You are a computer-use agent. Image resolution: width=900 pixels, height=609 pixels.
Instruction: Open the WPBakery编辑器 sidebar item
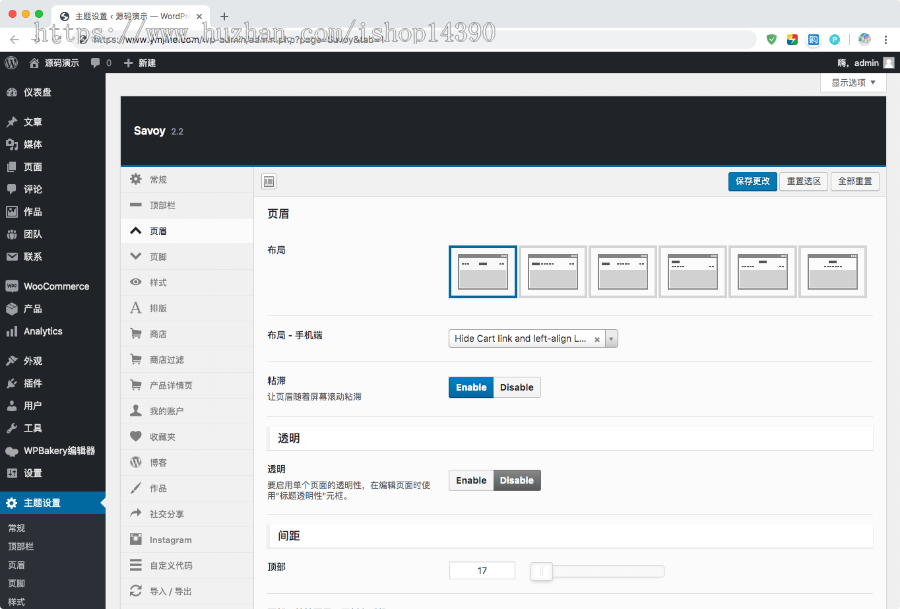[x=58, y=451]
